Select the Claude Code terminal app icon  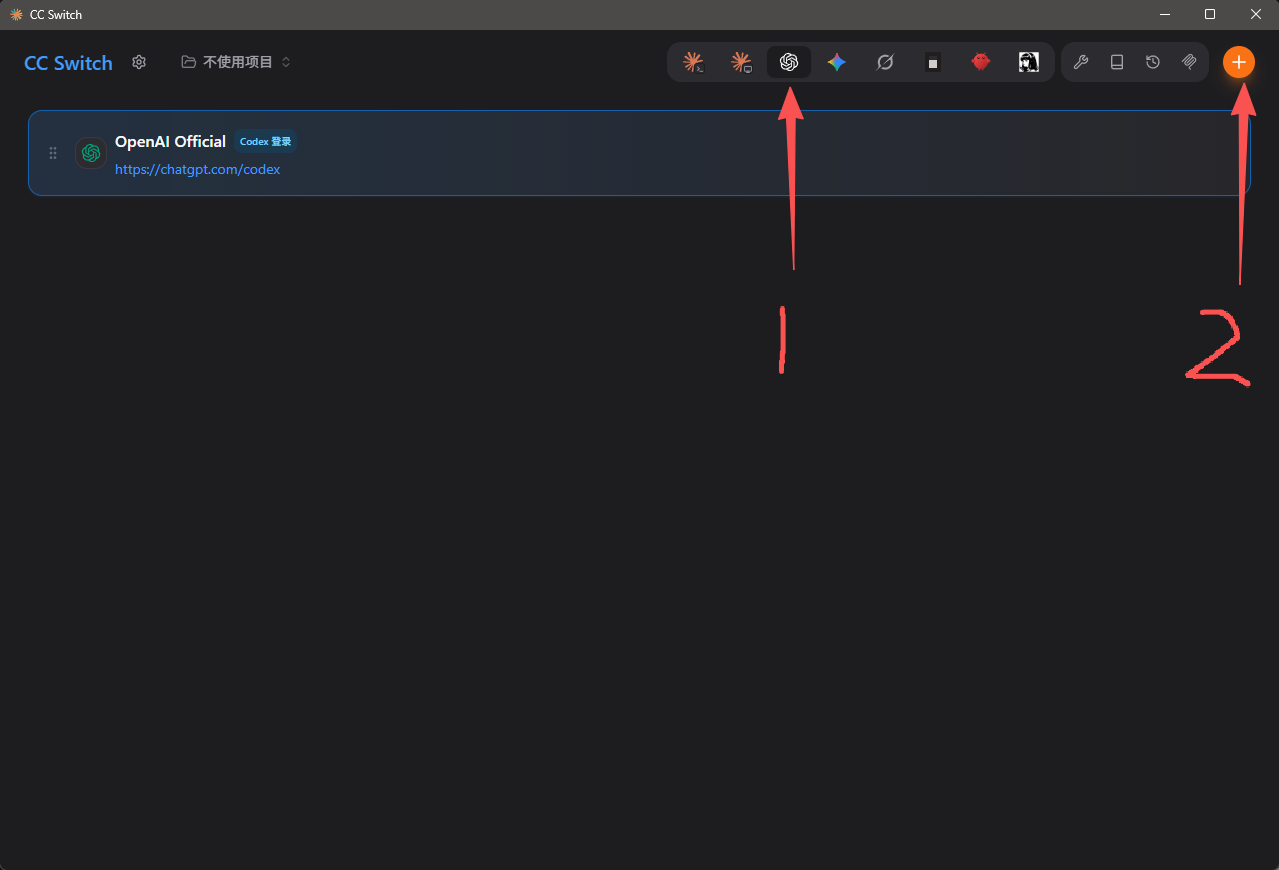coord(693,62)
